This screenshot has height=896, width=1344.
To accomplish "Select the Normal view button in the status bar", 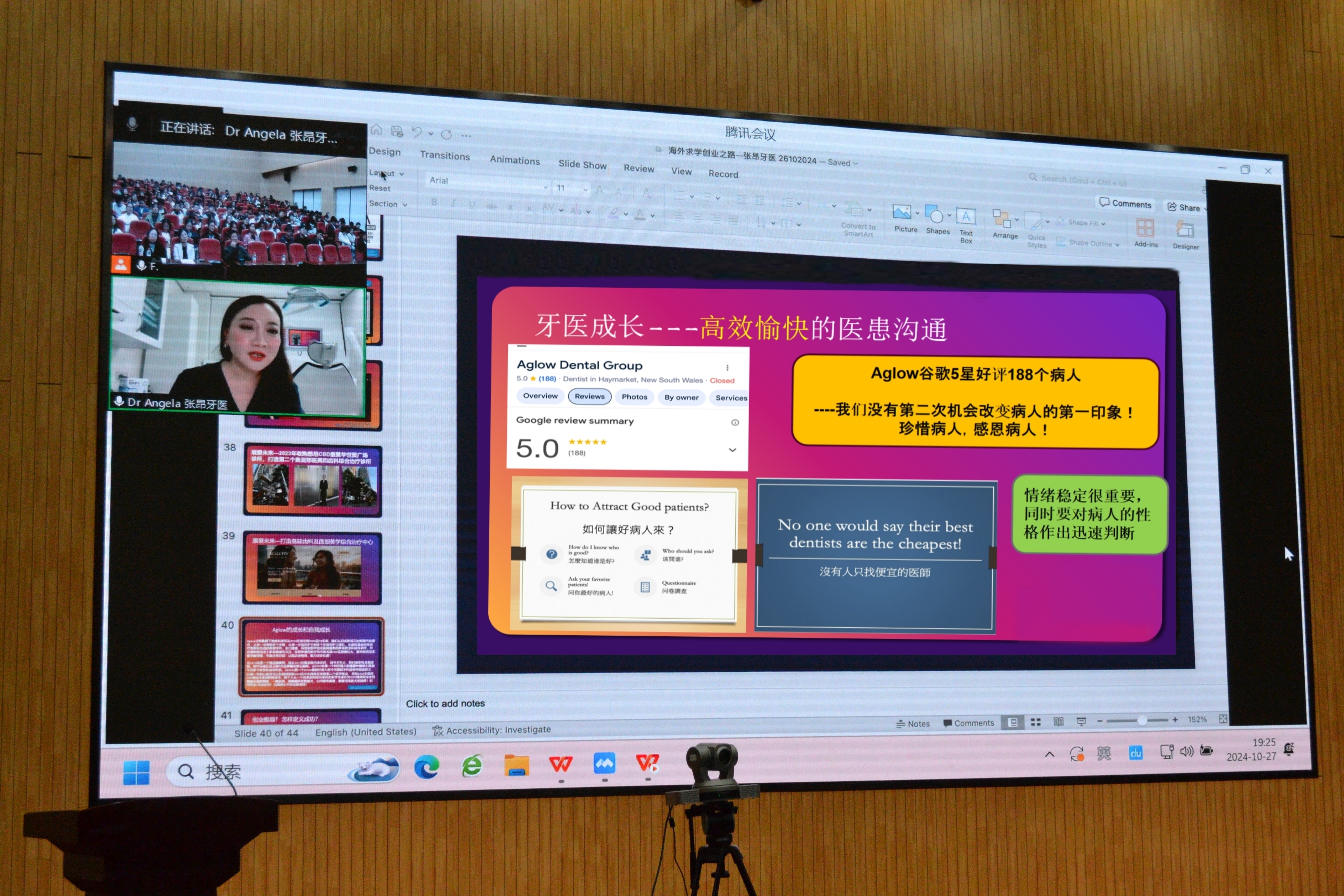I will tap(1013, 722).
